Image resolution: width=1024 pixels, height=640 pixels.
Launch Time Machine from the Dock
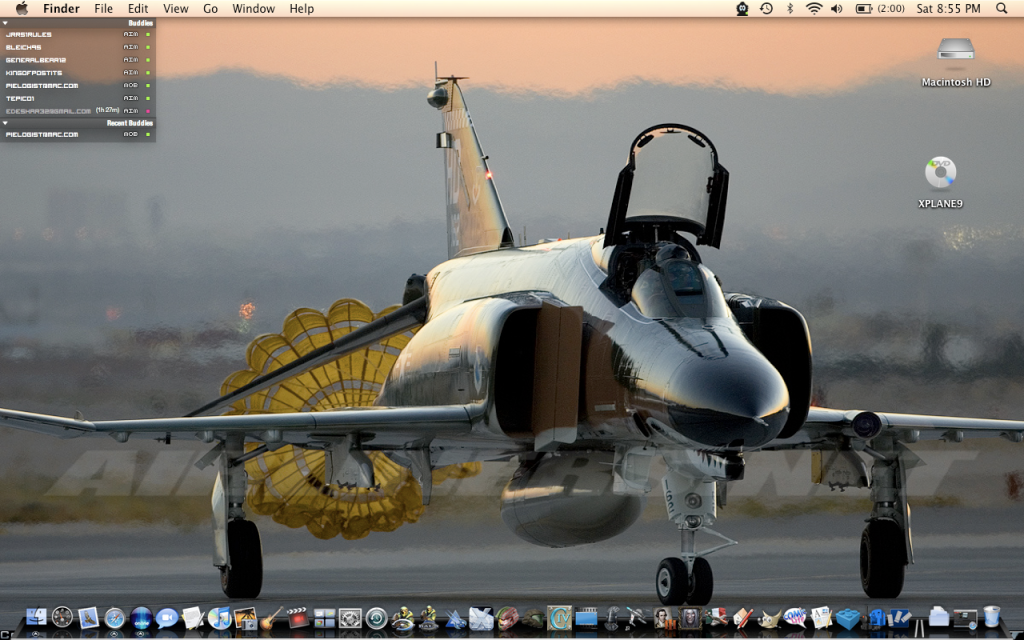[376, 618]
